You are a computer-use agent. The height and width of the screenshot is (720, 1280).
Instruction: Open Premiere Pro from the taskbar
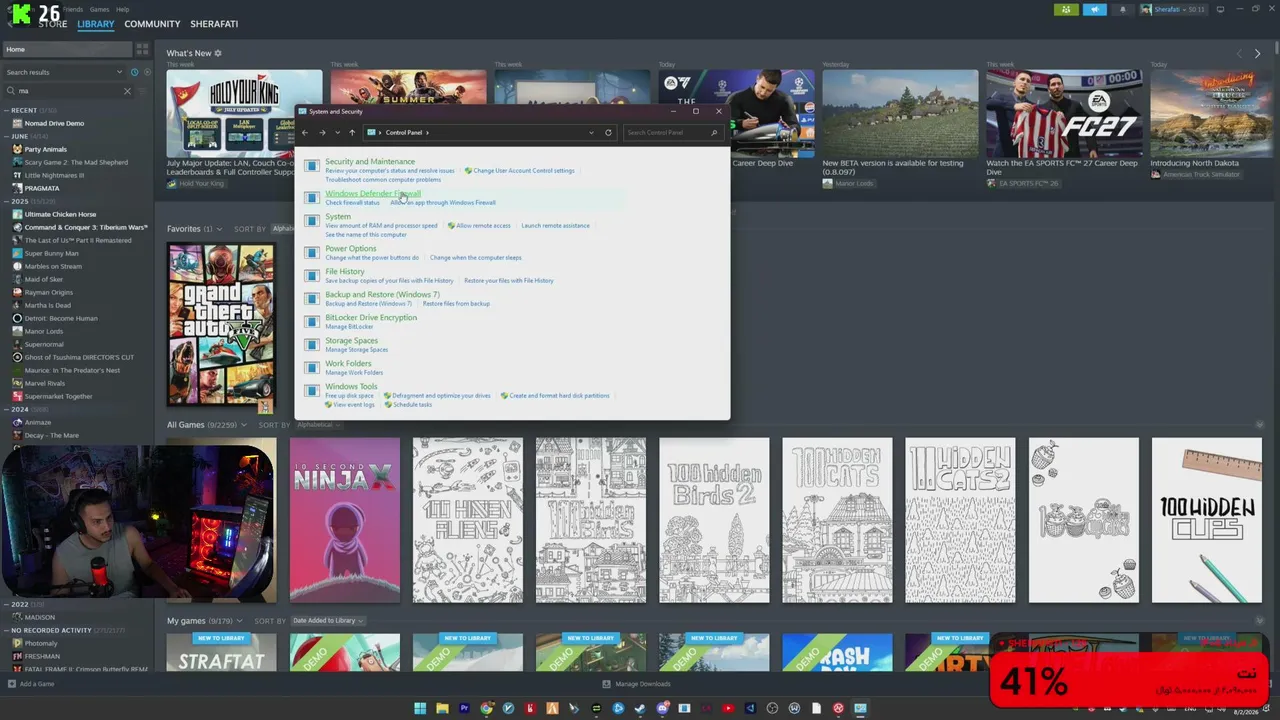click(x=464, y=708)
